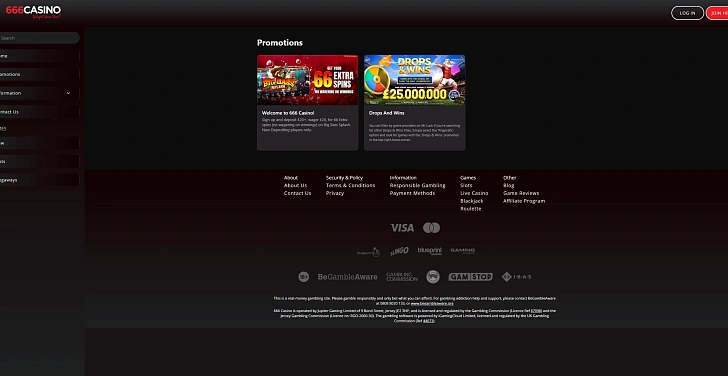Open the 66 Extra Spins promotion banner

pos(307,80)
